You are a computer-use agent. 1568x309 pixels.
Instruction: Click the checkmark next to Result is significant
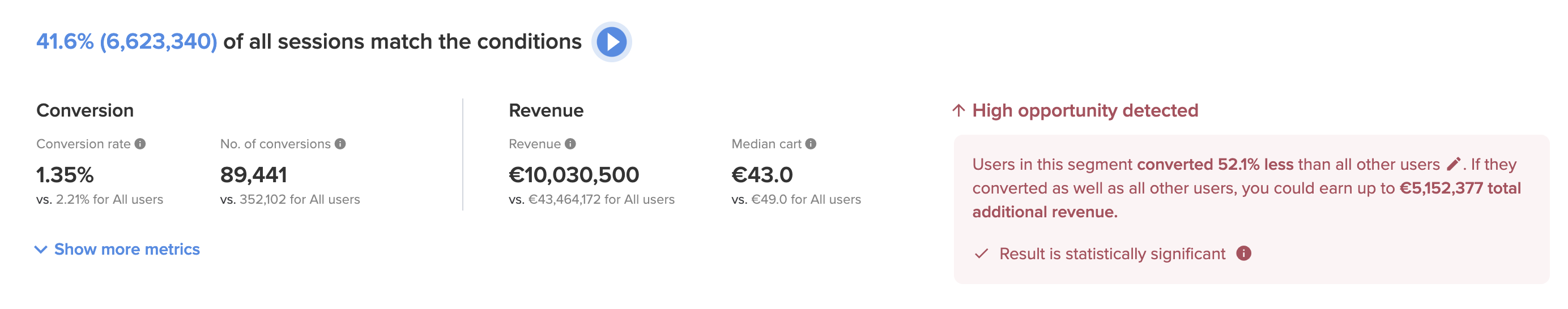click(981, 254)
